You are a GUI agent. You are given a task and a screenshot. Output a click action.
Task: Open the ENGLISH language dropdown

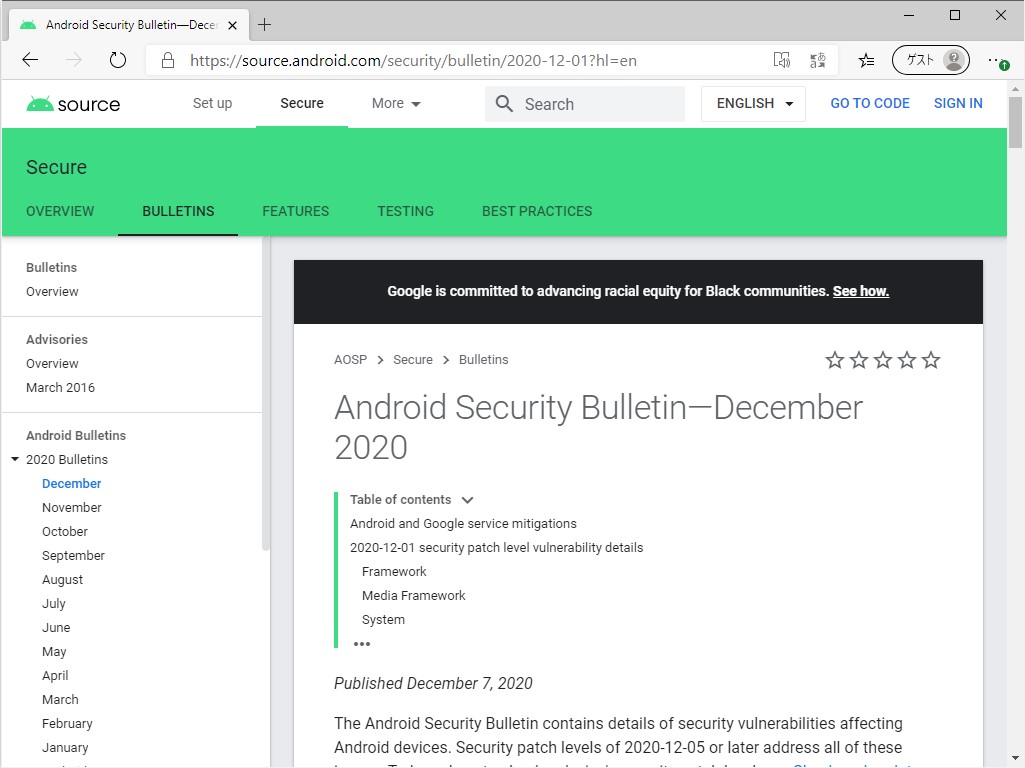pyautogui.click(x=752, y=103)
